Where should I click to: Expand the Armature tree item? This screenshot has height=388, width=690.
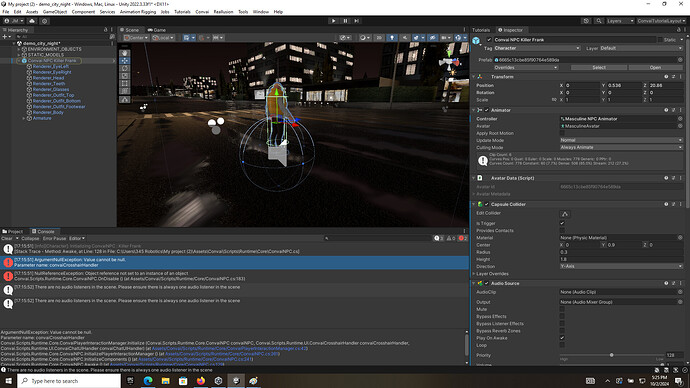[24, 118]
